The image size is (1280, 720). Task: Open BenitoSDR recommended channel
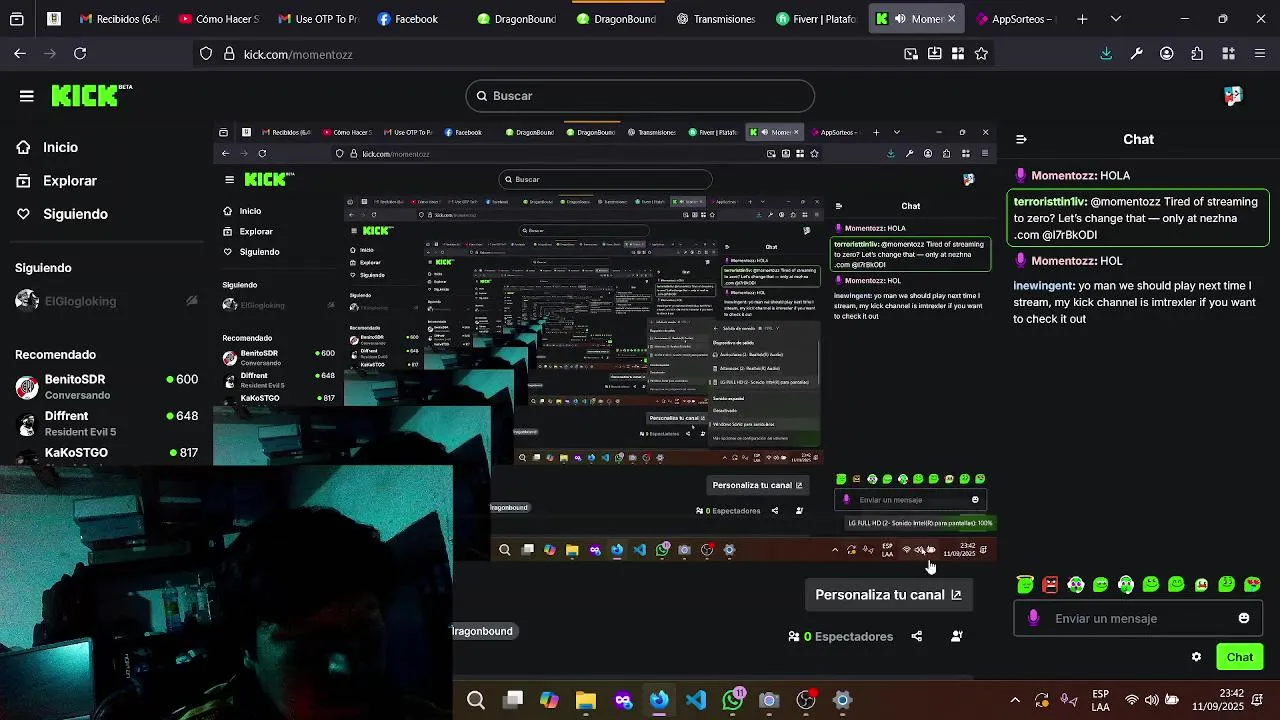pyautogui.click(x=105, y=387)
